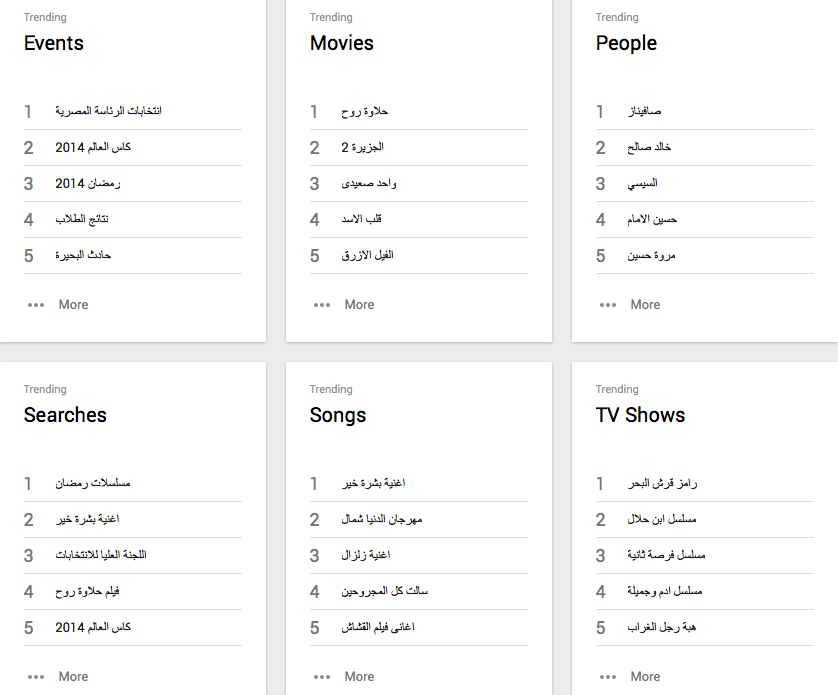The image size is (838, 695).
Task: Show More trending People results
Action: tap(645, 305)
